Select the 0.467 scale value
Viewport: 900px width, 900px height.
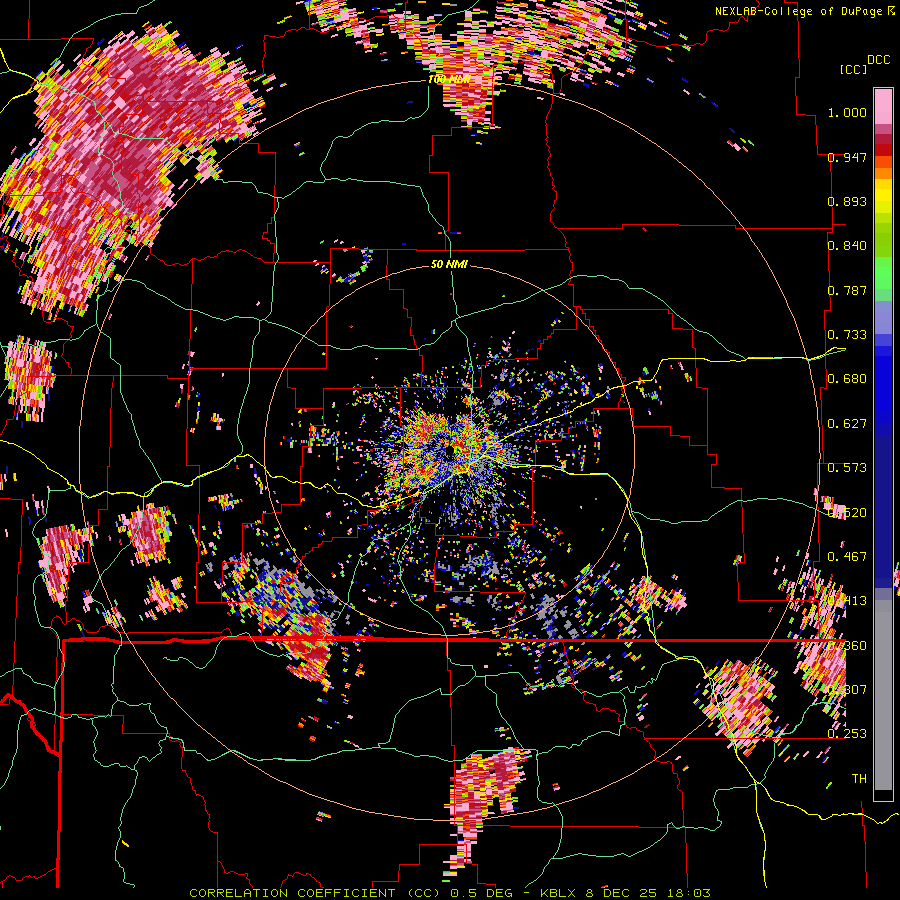pyautogui.click(x=847, y=557)
